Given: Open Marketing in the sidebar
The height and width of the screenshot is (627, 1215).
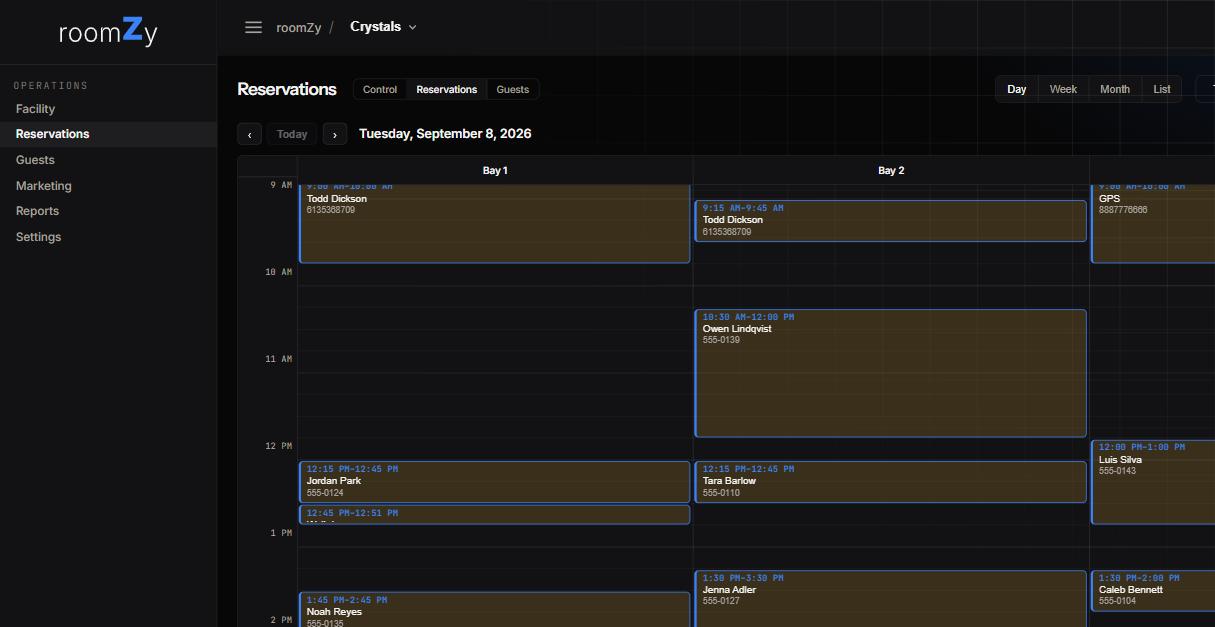Looking at the screenshot, I should pyautogui.click(x=108, y=186).
